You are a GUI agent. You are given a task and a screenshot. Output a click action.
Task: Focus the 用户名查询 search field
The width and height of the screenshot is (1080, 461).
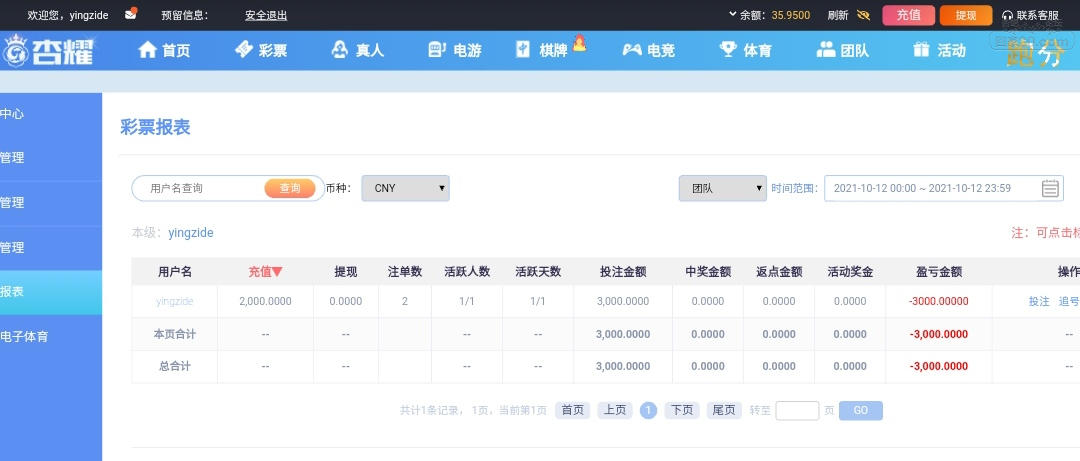tap(198, 188)
